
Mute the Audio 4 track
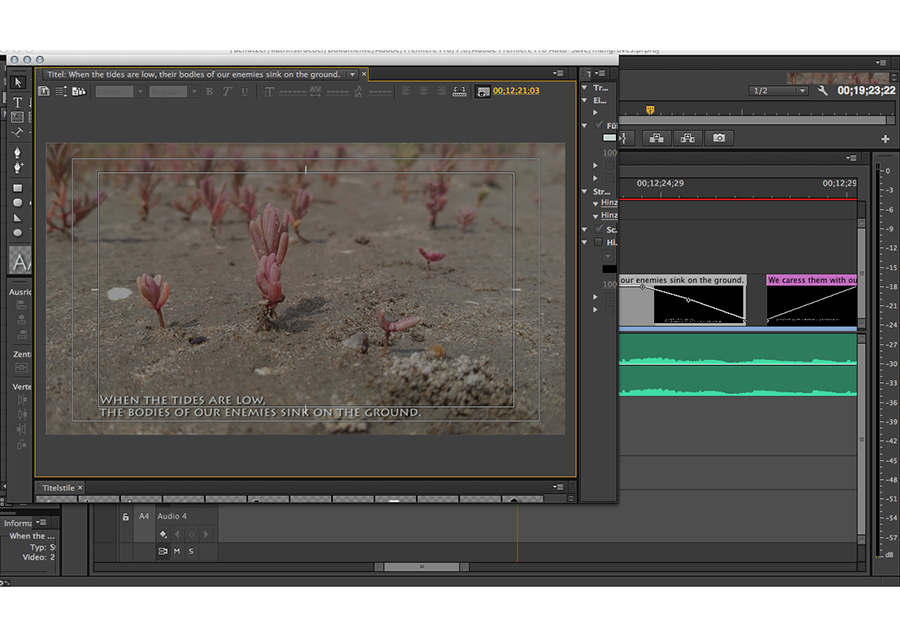177,551
